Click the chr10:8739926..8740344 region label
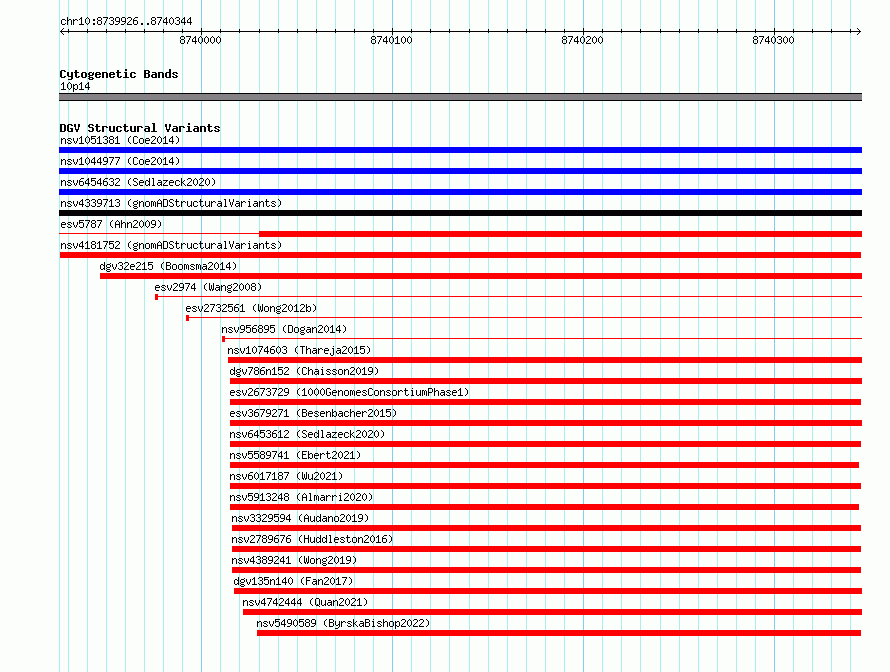This screenshot has width=890, height=672. click(126, 21)
